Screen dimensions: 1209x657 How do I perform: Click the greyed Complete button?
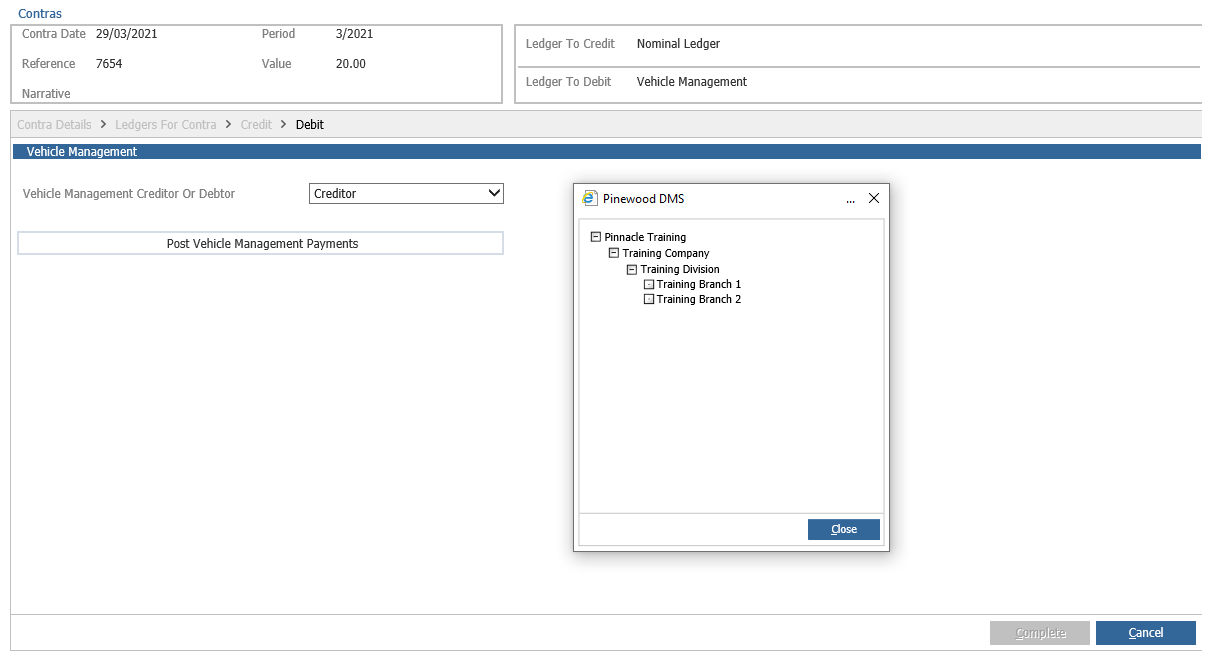tap(1040, 633)
